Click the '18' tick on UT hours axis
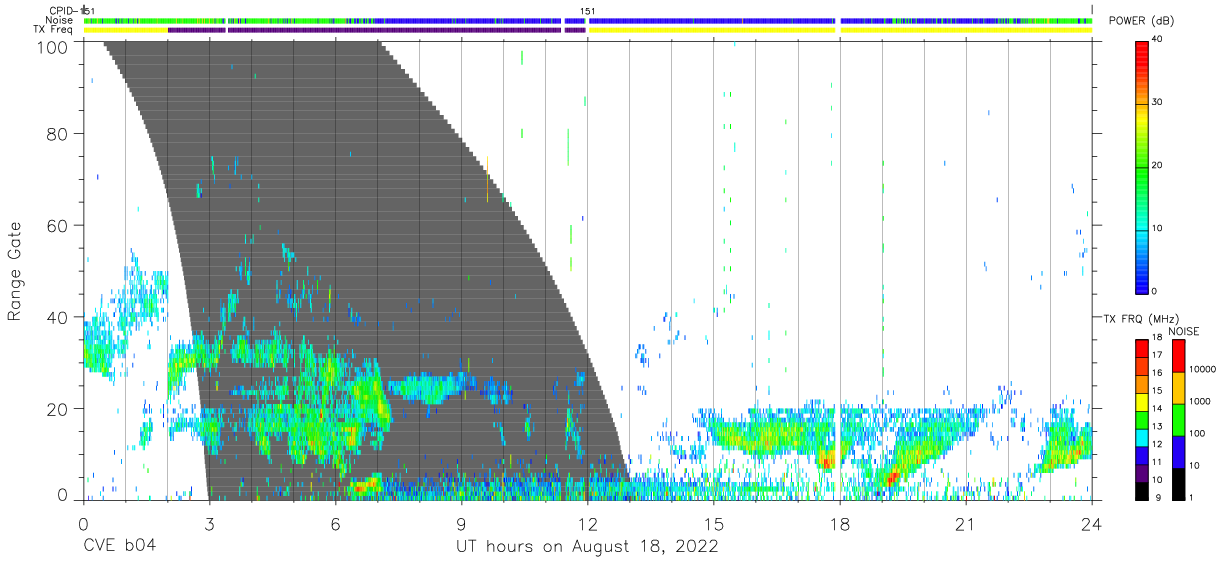Viewport: 1228px width, 567px height. pyautogui.click(x=840, y=524)
